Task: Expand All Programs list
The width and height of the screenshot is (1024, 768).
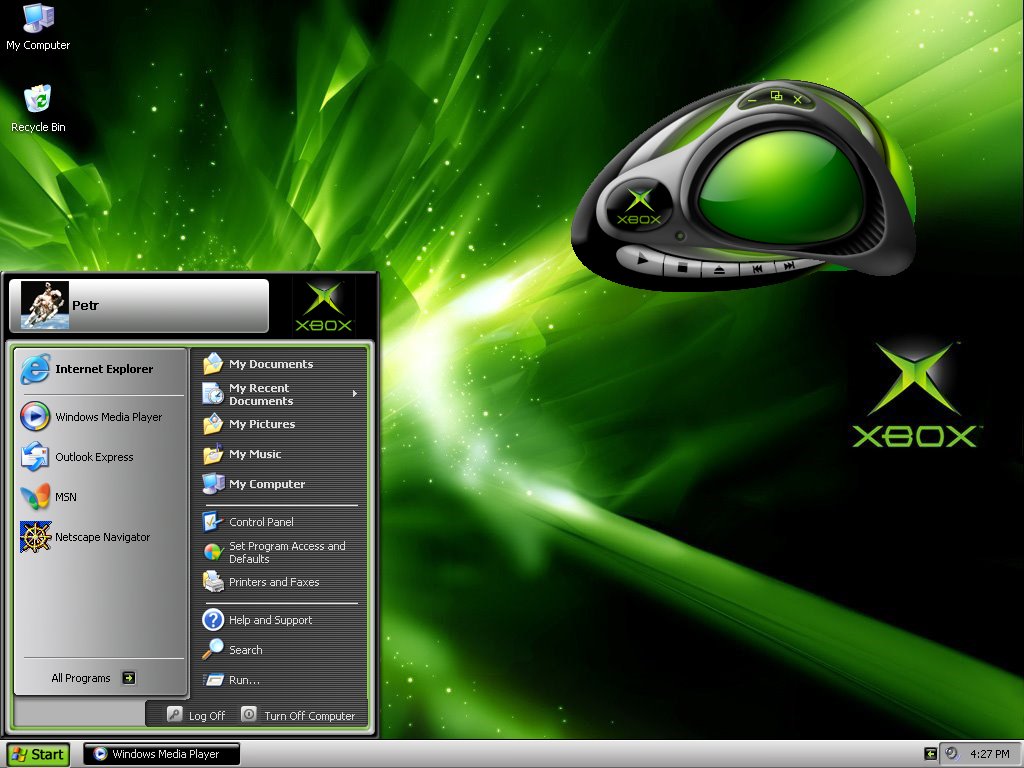Action: 93,678
